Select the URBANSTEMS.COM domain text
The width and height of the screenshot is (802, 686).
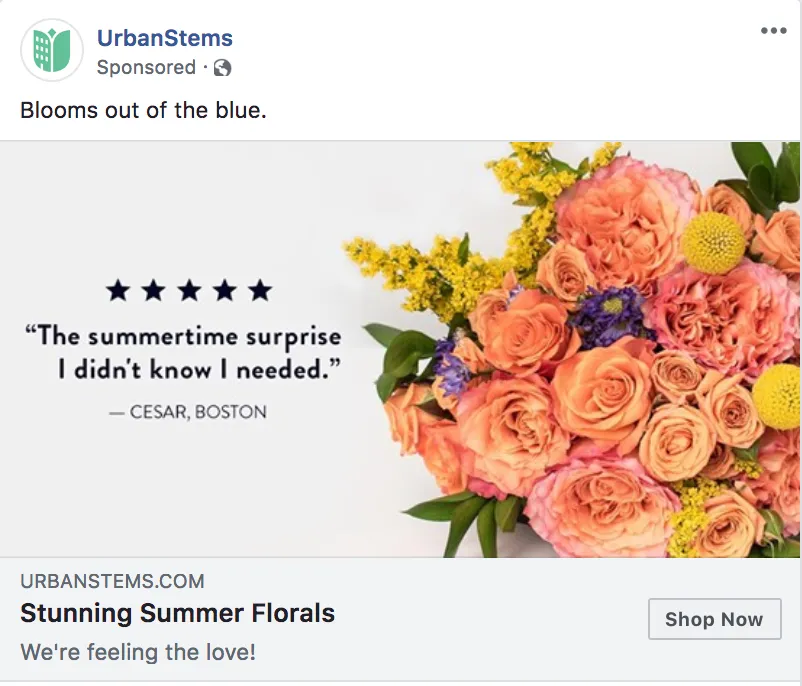112,581
